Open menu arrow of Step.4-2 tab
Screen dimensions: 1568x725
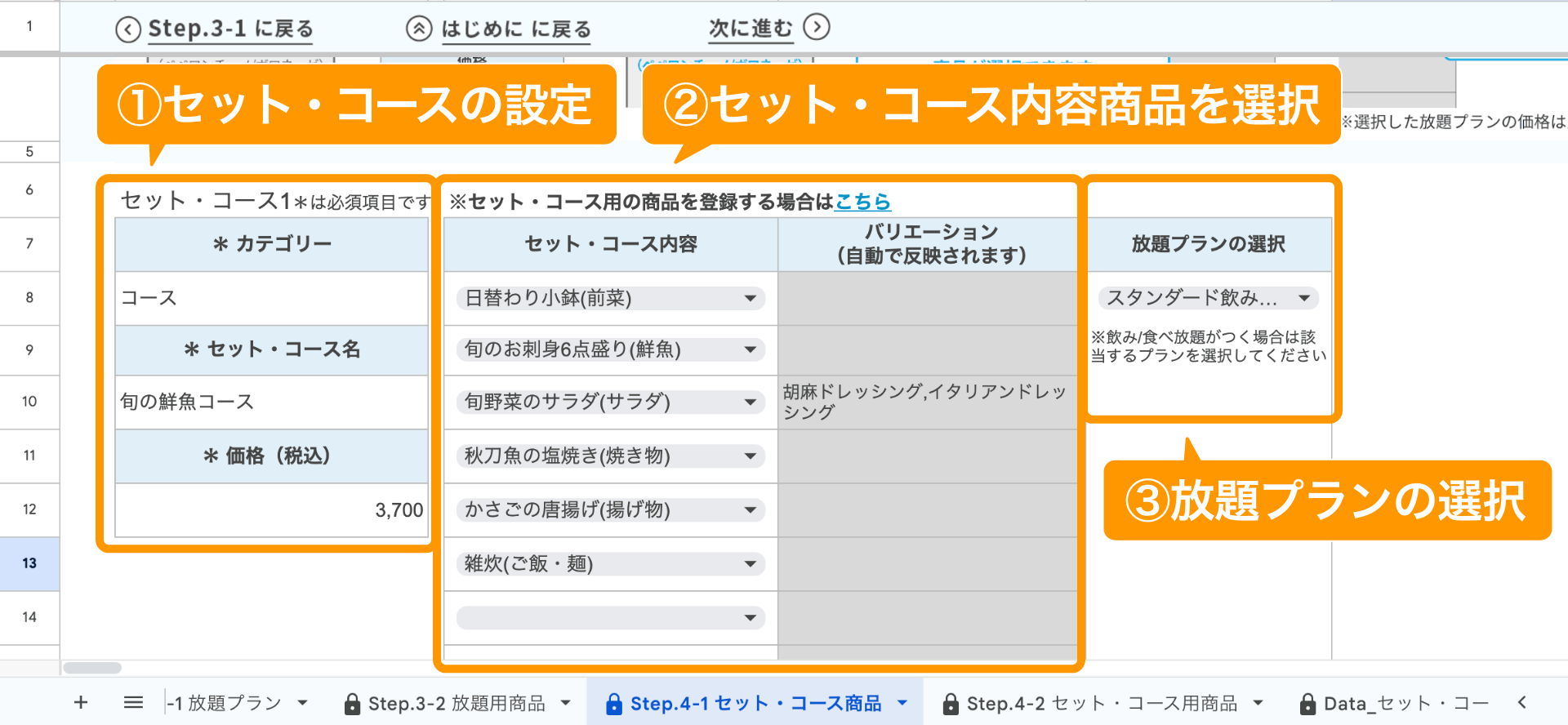(1258, 703)
